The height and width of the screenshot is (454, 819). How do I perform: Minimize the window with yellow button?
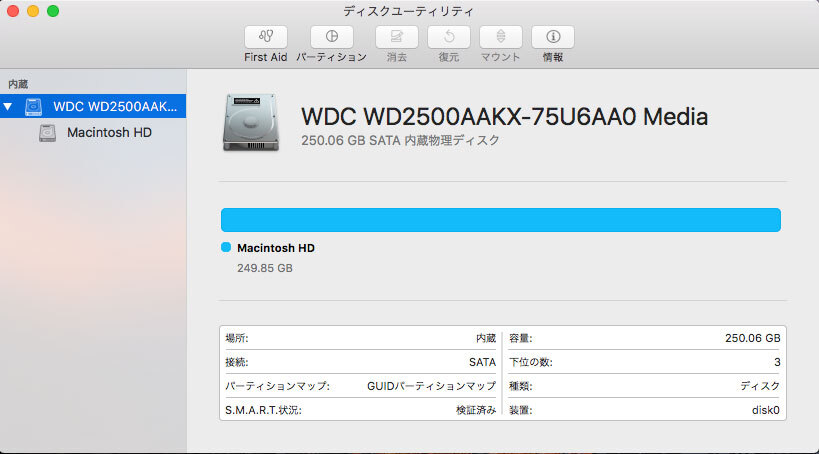tap(33, 11)
